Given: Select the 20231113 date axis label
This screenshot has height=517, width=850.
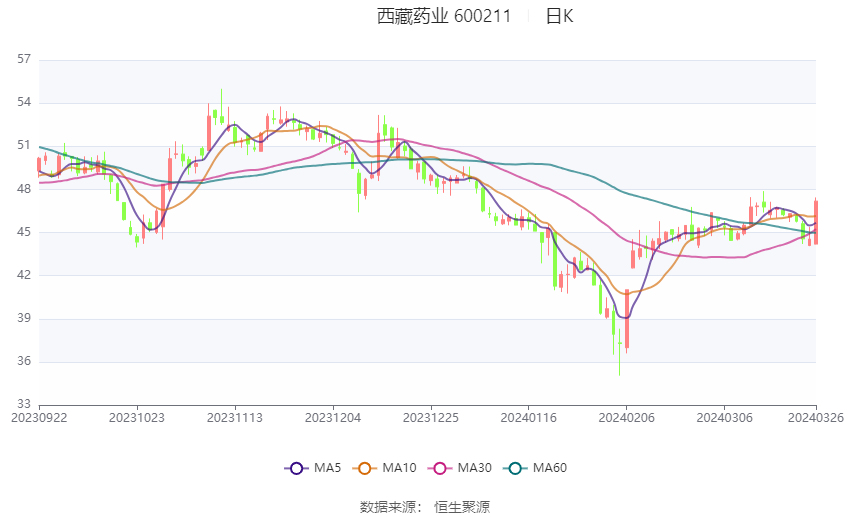Looking at the screenshot, I should pos(235,418).
